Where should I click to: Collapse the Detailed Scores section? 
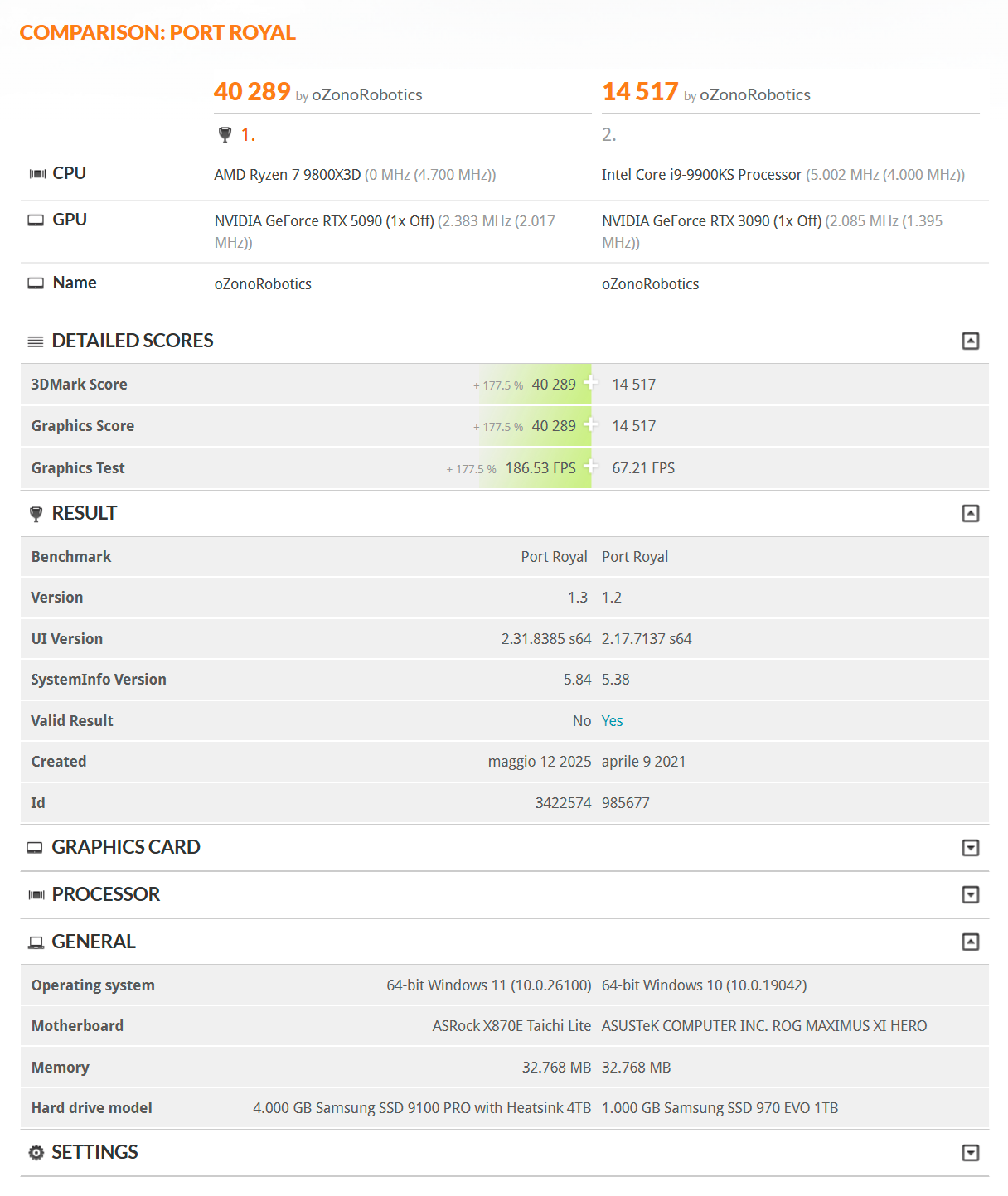970,341
